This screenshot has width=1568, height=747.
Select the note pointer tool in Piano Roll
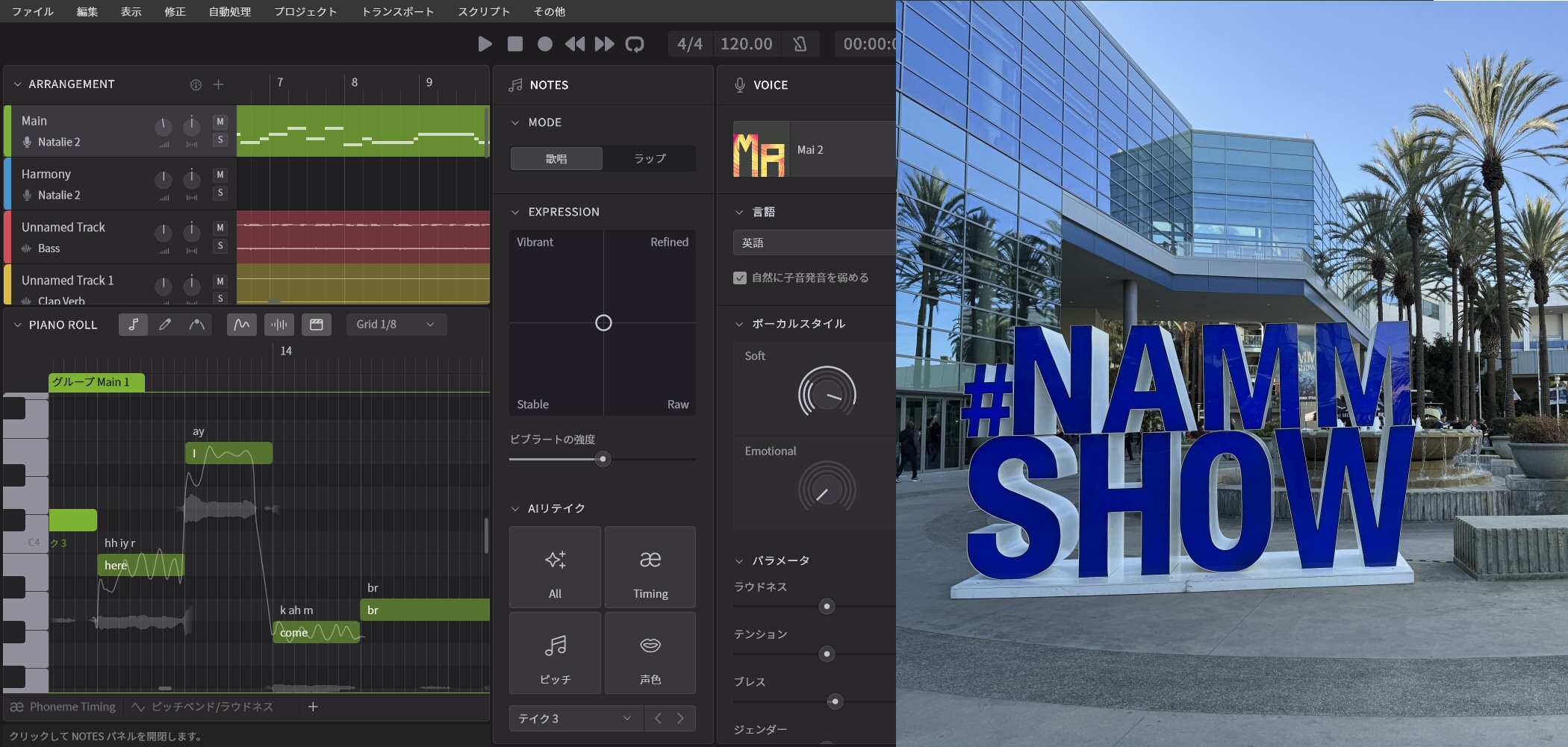point(133,325)
